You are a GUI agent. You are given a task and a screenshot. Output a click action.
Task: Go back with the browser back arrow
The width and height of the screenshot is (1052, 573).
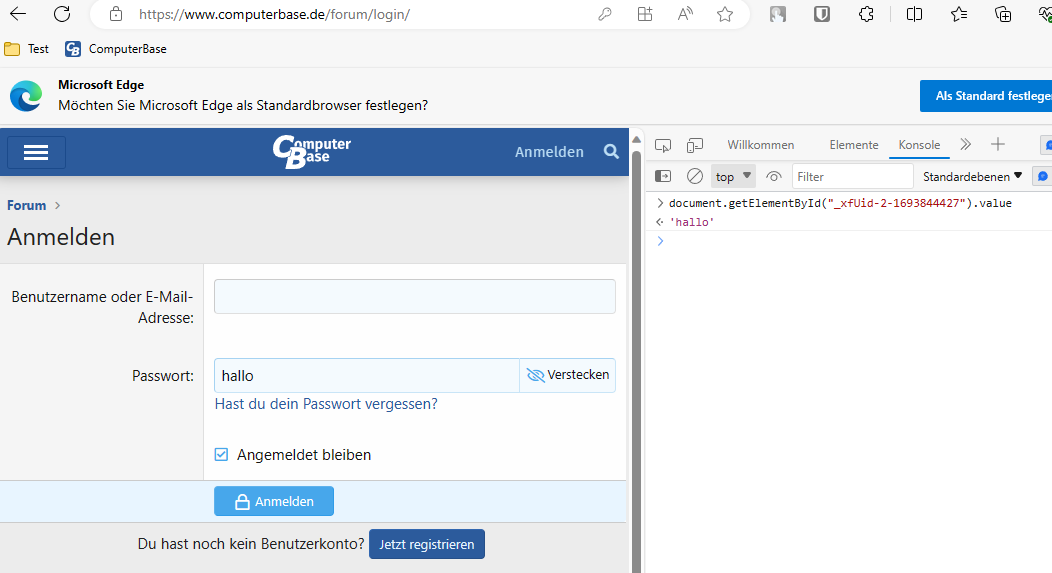(18, 13)
